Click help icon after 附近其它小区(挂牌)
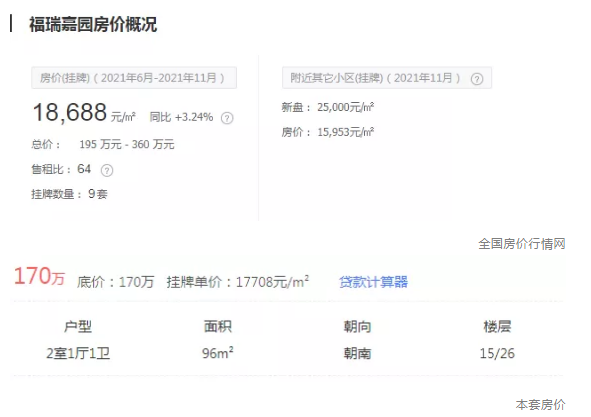Image resolution: width=591 pixels, height=417 pixels. [x=477, y=79]
